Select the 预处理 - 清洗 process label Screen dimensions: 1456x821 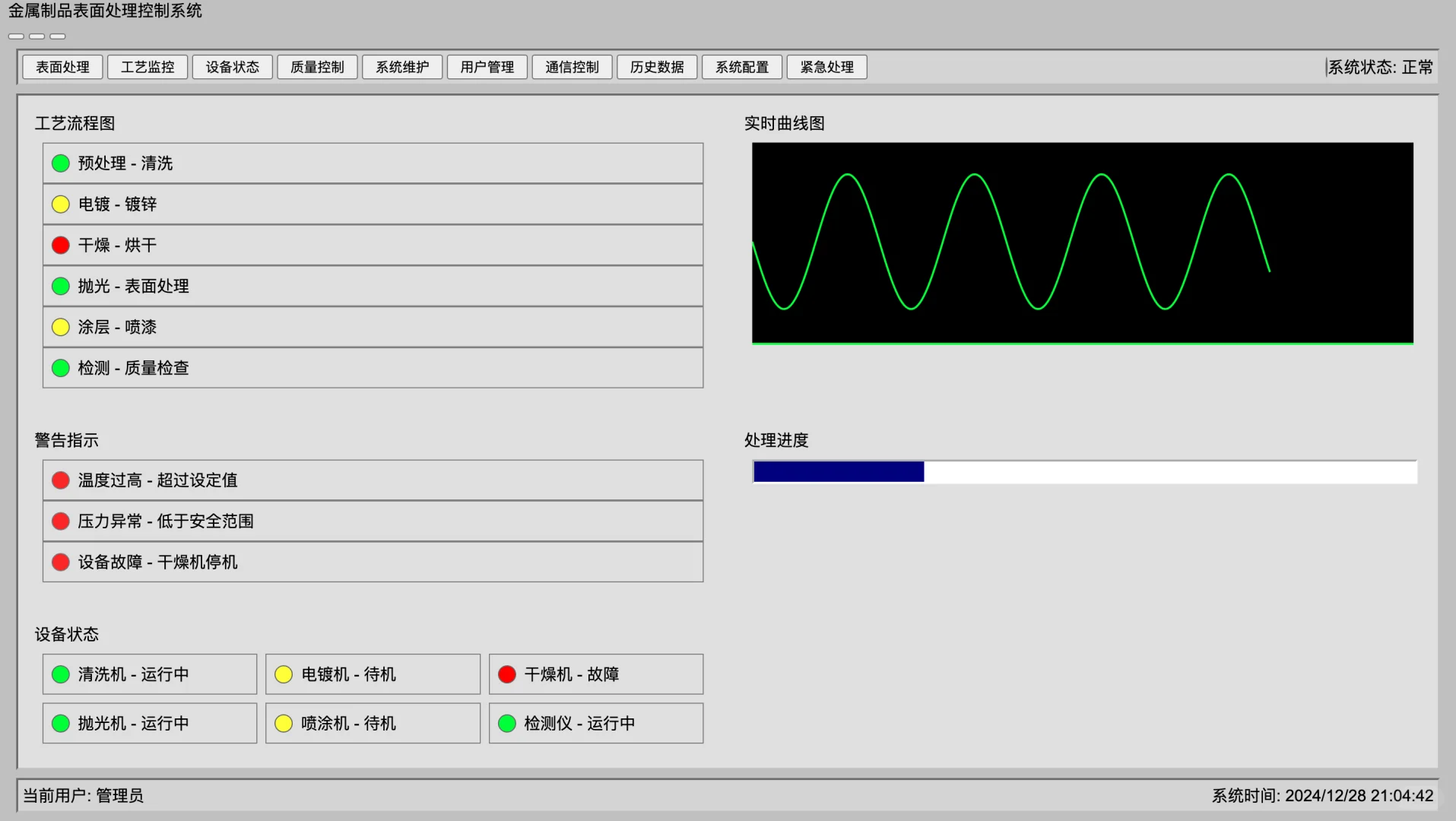point(125,163)
